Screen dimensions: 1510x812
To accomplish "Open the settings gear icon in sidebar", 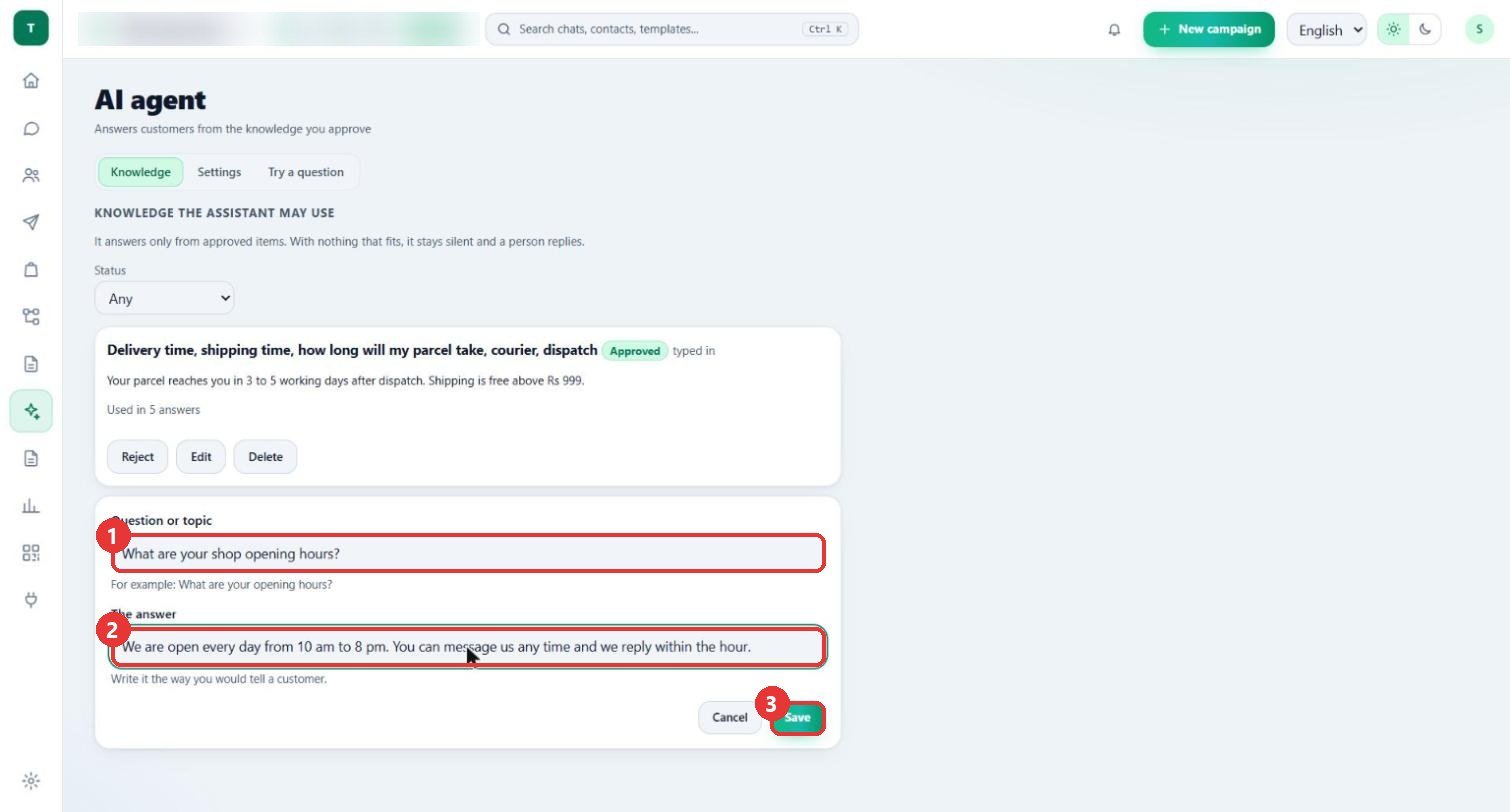I will 31,781.
